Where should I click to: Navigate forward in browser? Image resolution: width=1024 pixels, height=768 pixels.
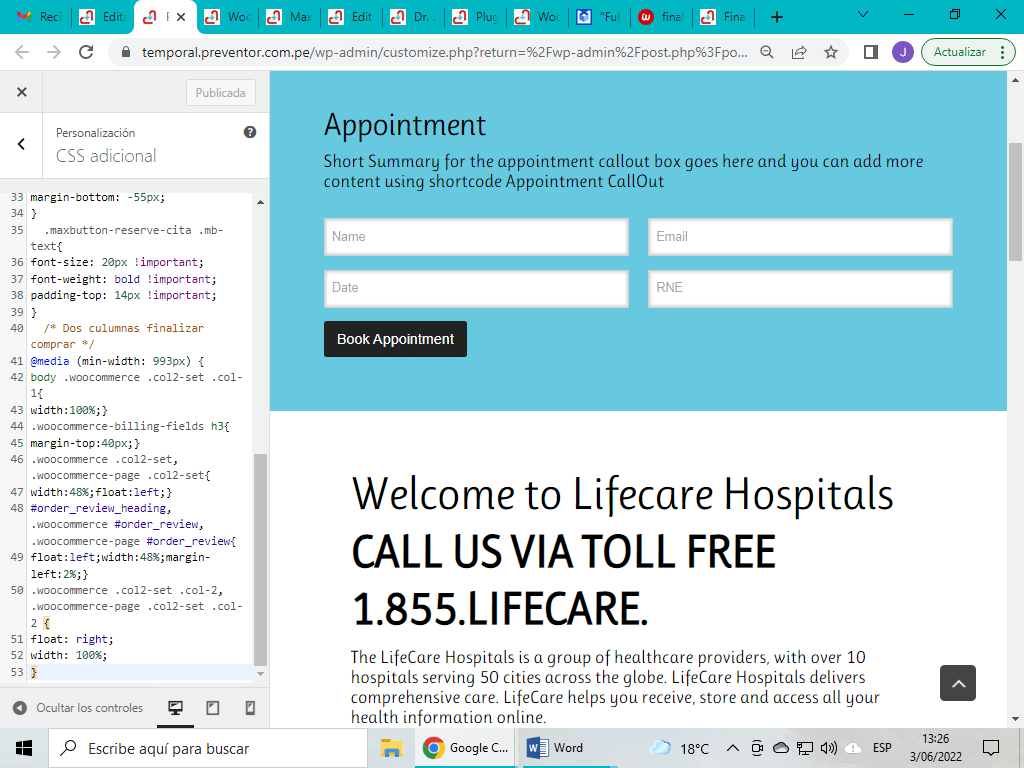point(54,52)
